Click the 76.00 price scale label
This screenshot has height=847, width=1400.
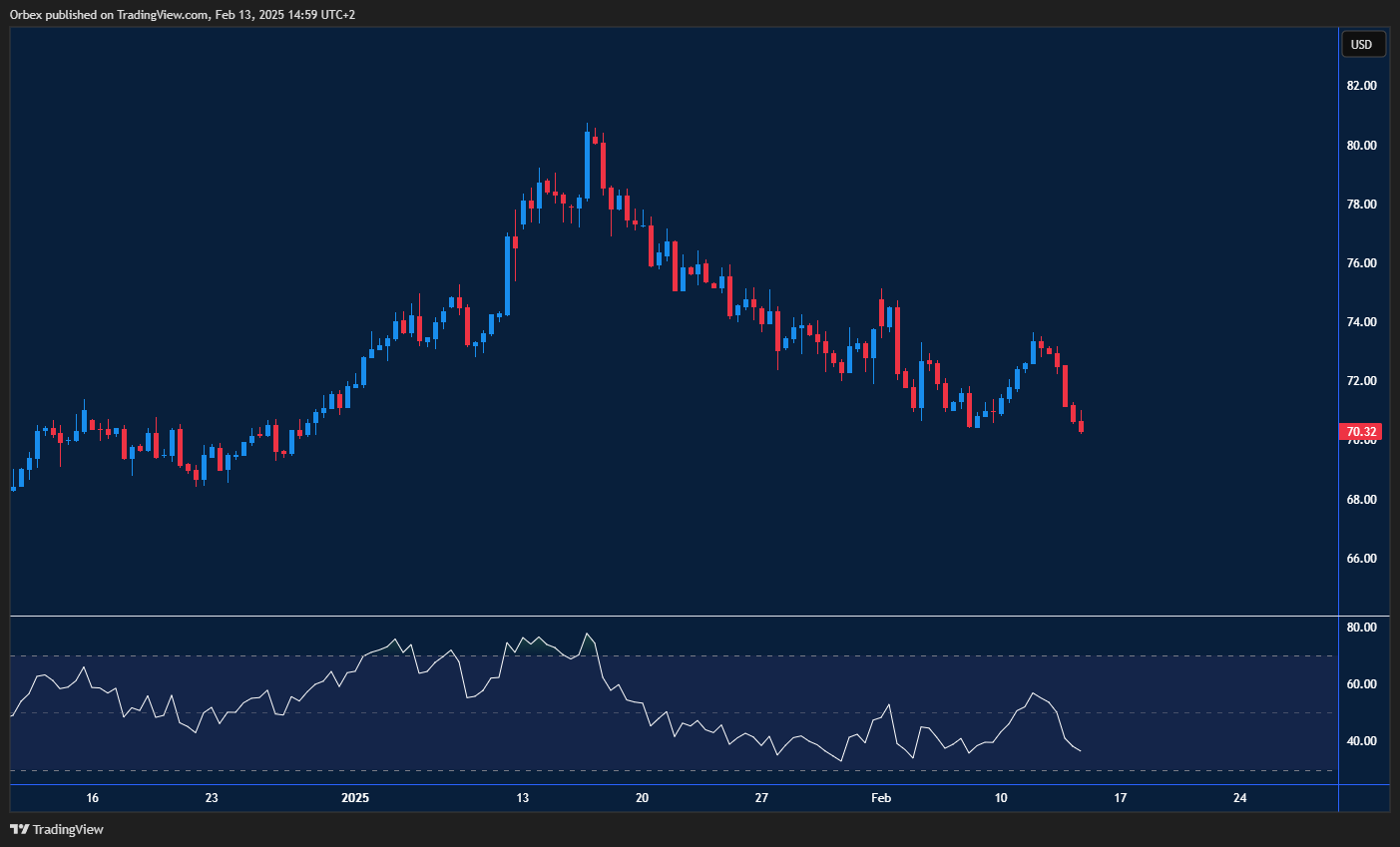[x=1361, y=263]
